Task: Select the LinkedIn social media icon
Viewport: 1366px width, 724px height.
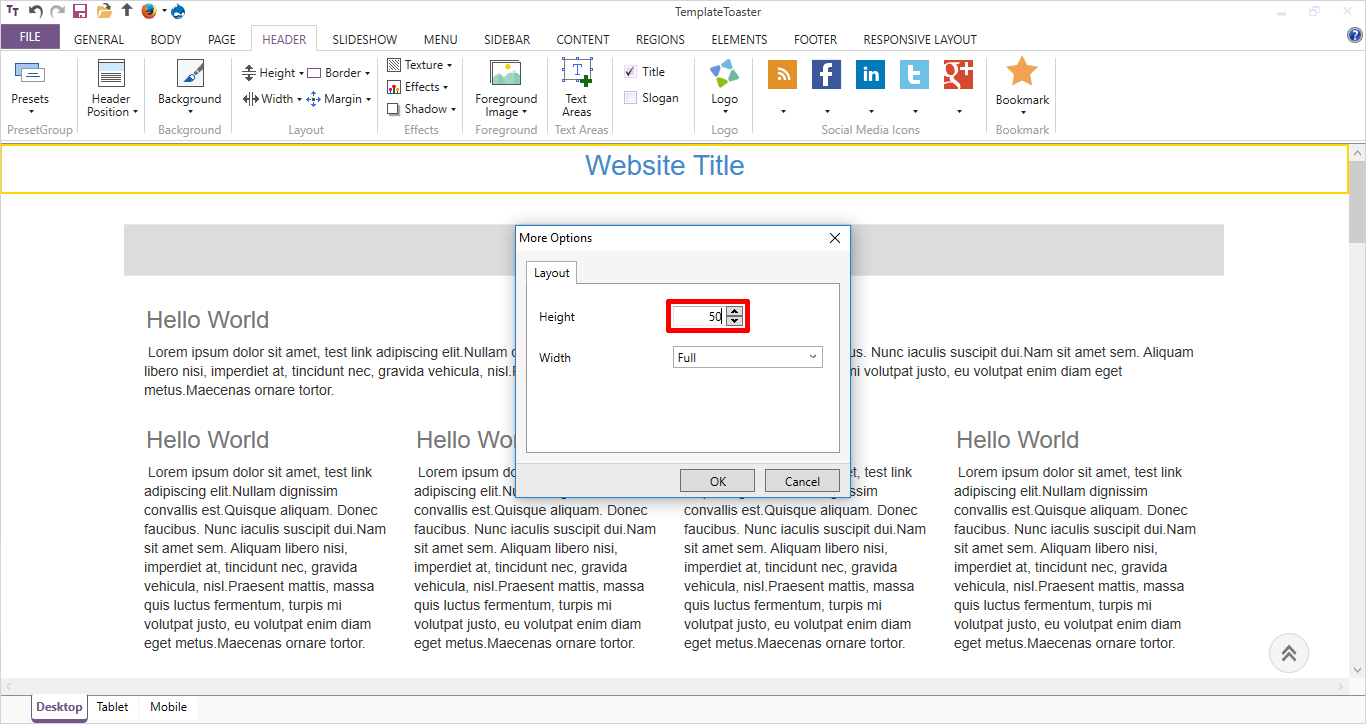Action: click(x=870, y=75)
